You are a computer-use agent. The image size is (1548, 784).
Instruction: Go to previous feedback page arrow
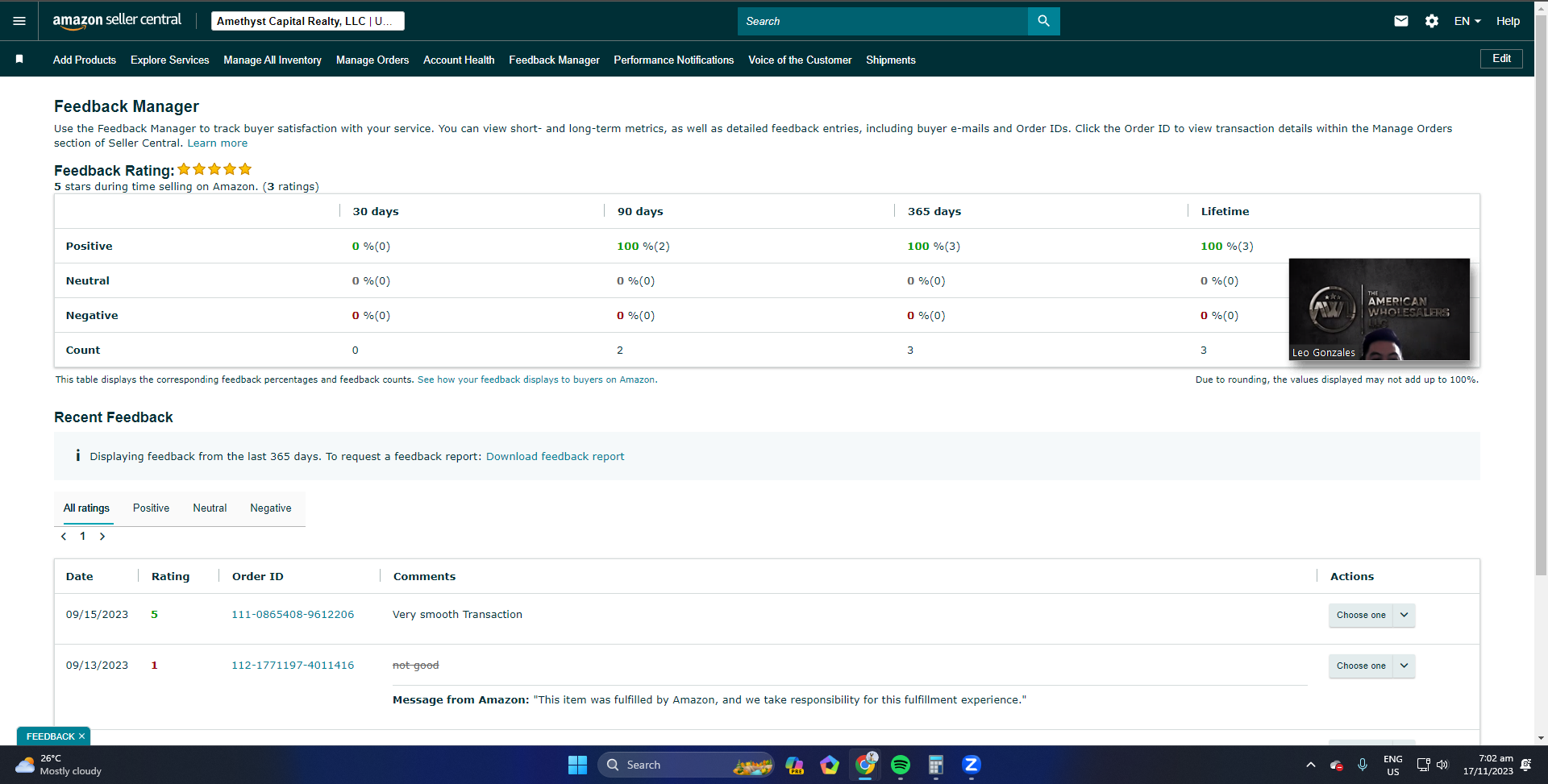point(64,537)
